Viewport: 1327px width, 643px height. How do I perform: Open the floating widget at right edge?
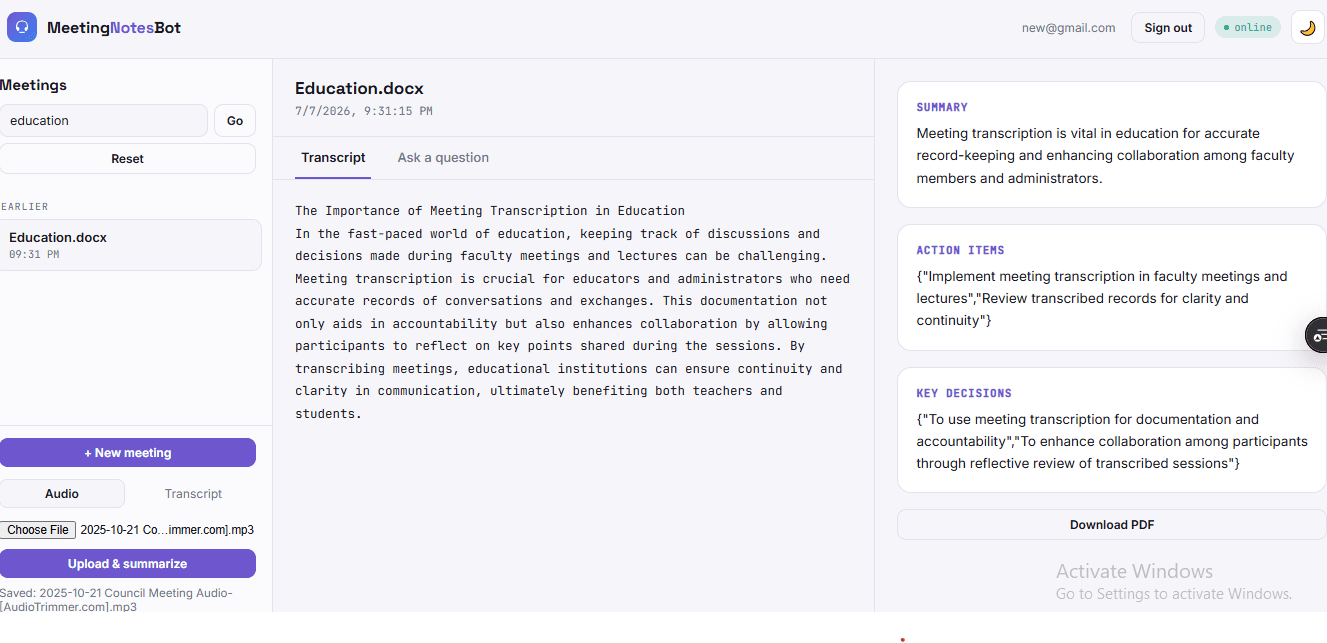1317,335
